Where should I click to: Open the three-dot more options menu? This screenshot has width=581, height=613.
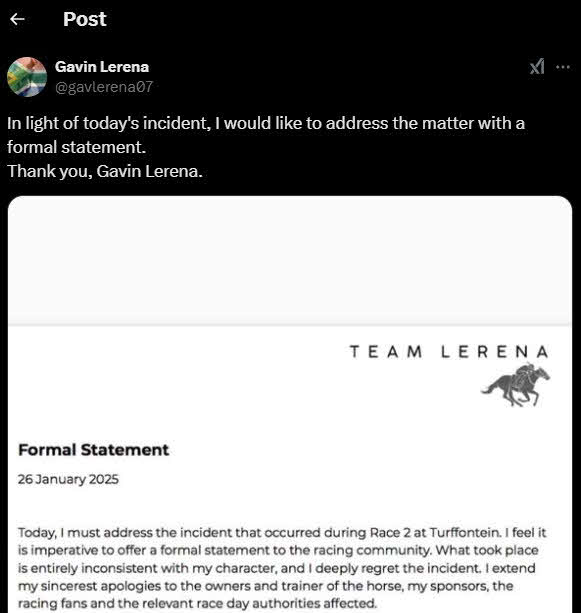[563, 67]
